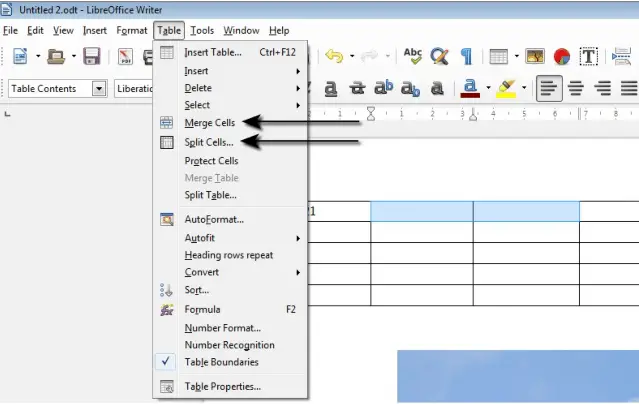Apply superscript formatting icon
639x404 pixels.
coord(383,88)
